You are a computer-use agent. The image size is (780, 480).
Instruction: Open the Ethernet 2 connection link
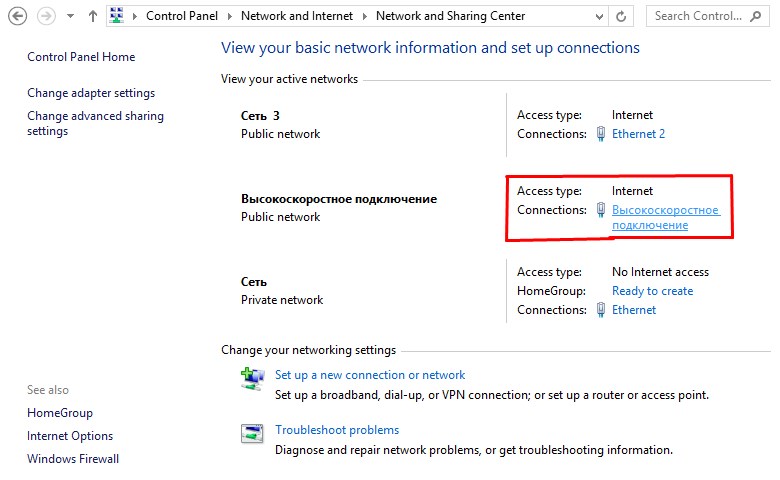click(638, 134)
